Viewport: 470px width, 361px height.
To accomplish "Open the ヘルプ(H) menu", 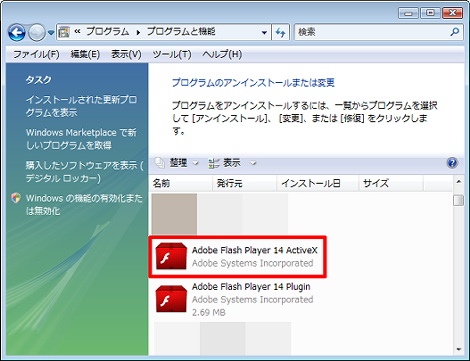I will (x=222, y=54).
